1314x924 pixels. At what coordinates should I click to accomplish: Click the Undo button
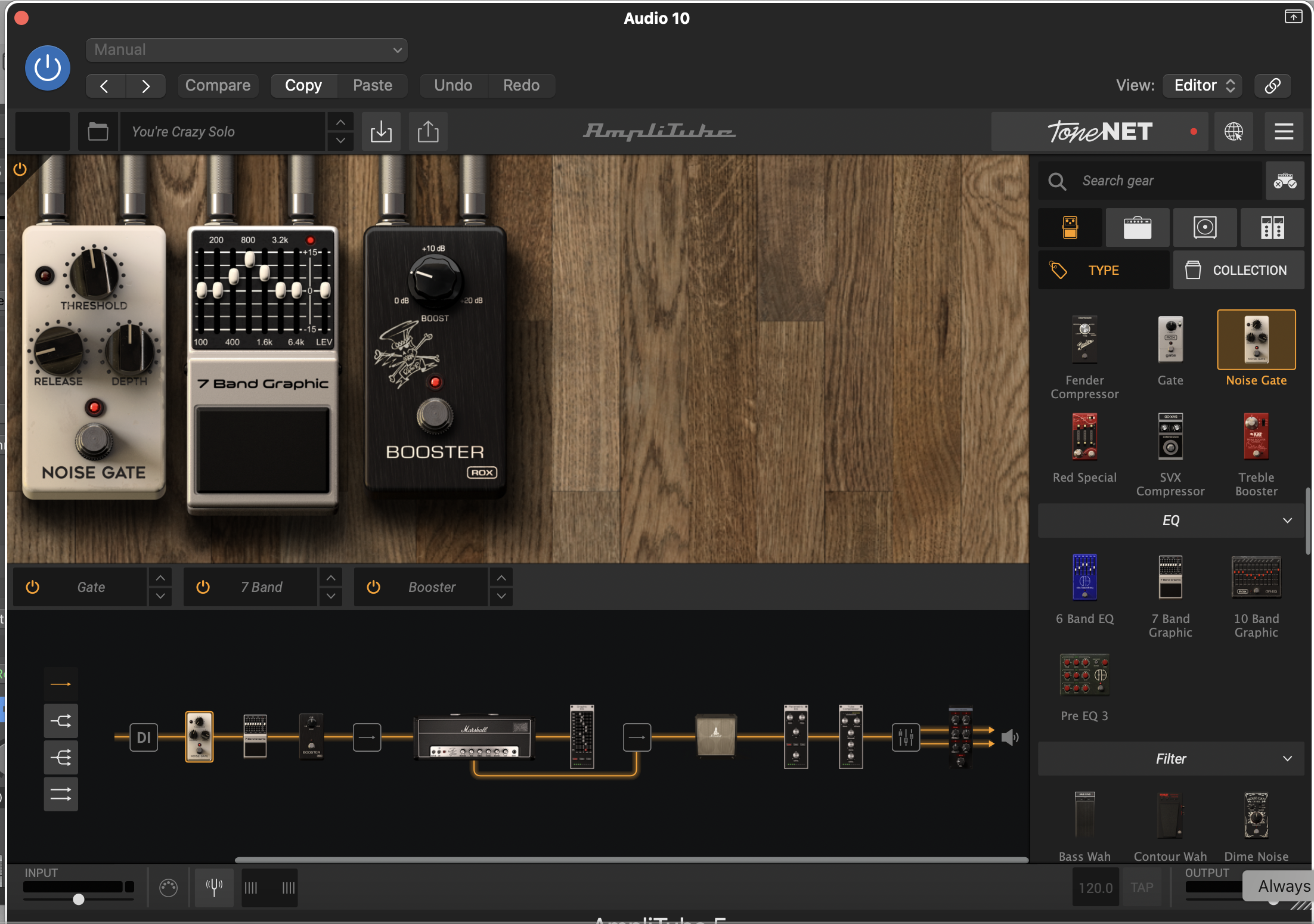point(453,86)
